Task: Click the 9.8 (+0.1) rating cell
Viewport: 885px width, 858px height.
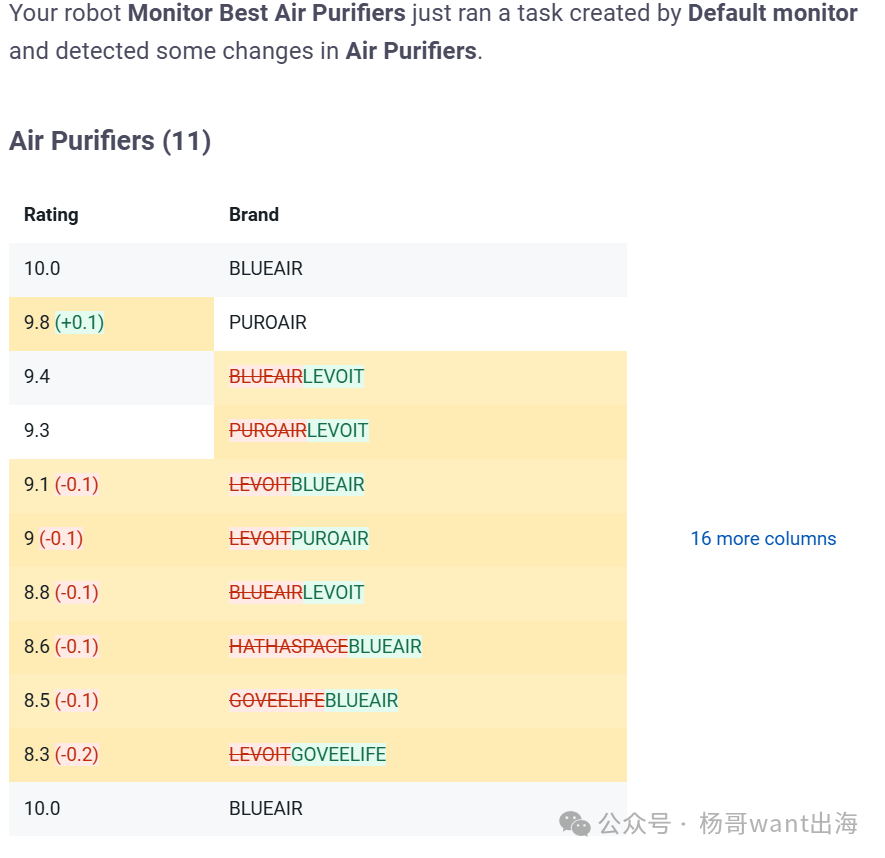Action: pyautogui.click(x=111, y=323)
